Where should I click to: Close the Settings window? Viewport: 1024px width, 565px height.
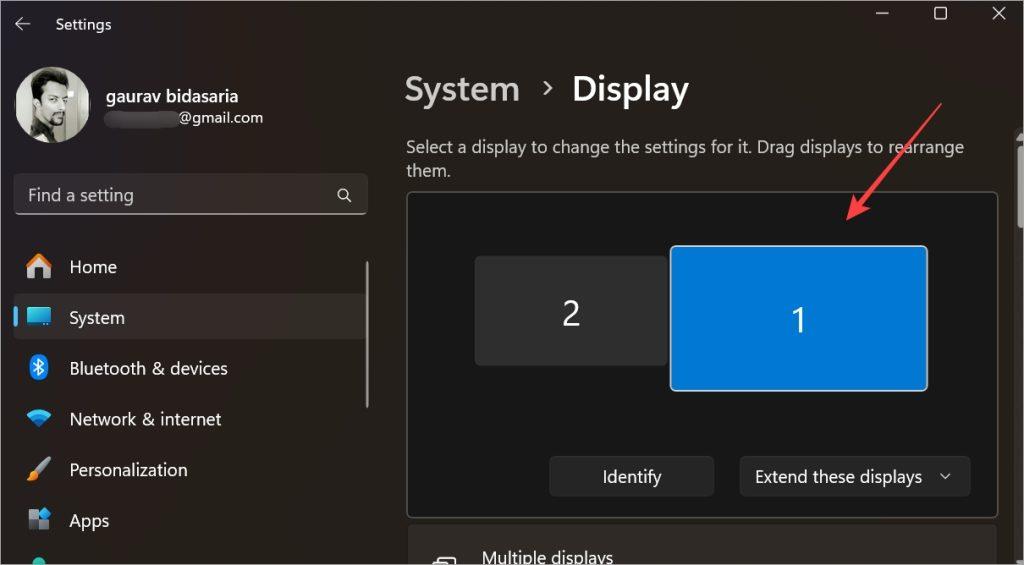point(999,13)
